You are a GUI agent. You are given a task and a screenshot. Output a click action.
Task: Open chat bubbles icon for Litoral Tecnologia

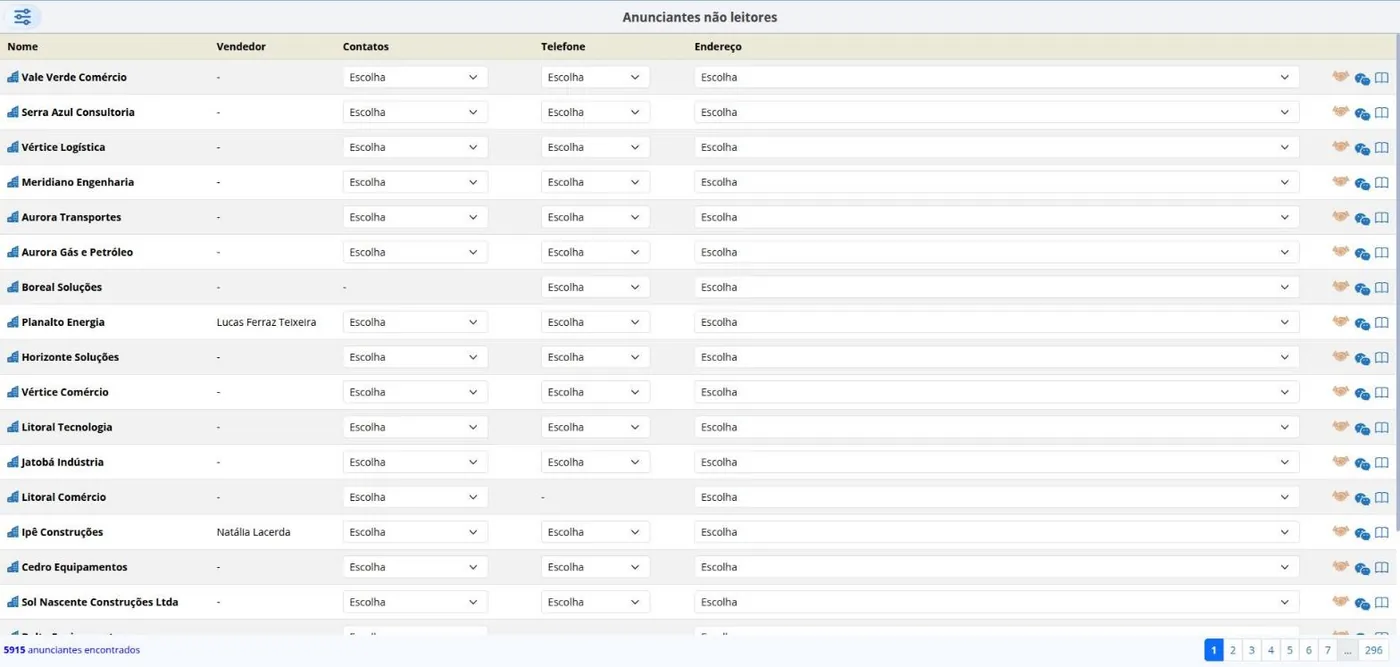[x=1362, y=428]
